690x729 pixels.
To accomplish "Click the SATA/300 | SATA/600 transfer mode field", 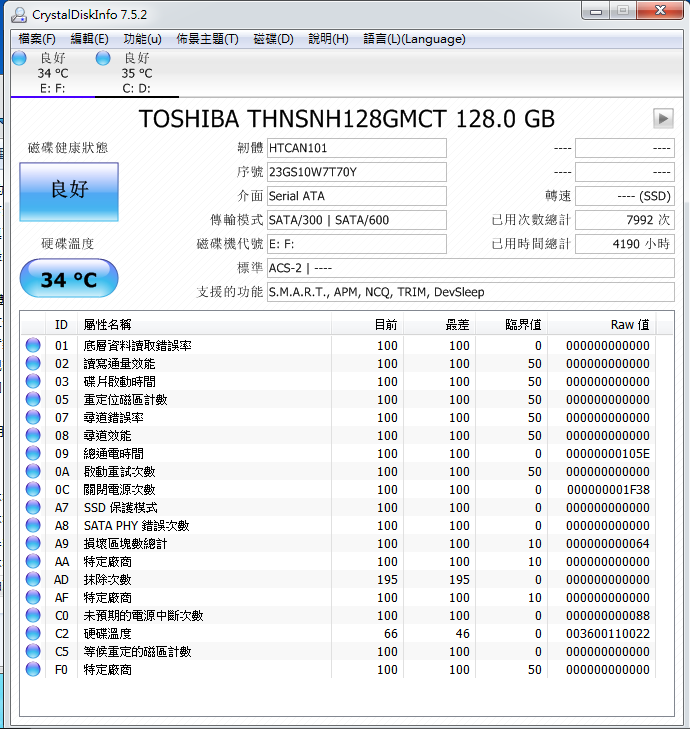I will [x=357, y=220].
